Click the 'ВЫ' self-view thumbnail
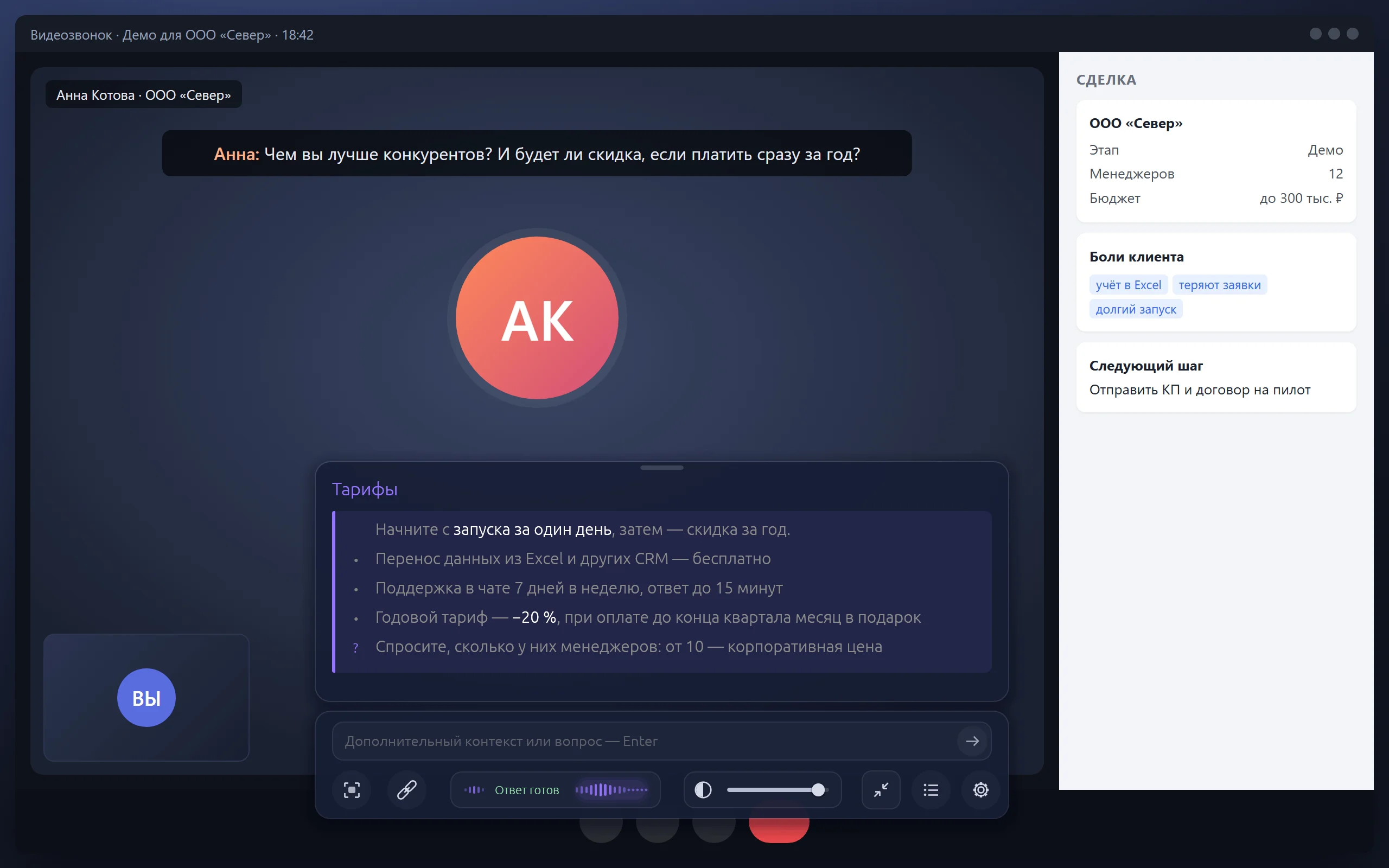 tap(146, 698)
